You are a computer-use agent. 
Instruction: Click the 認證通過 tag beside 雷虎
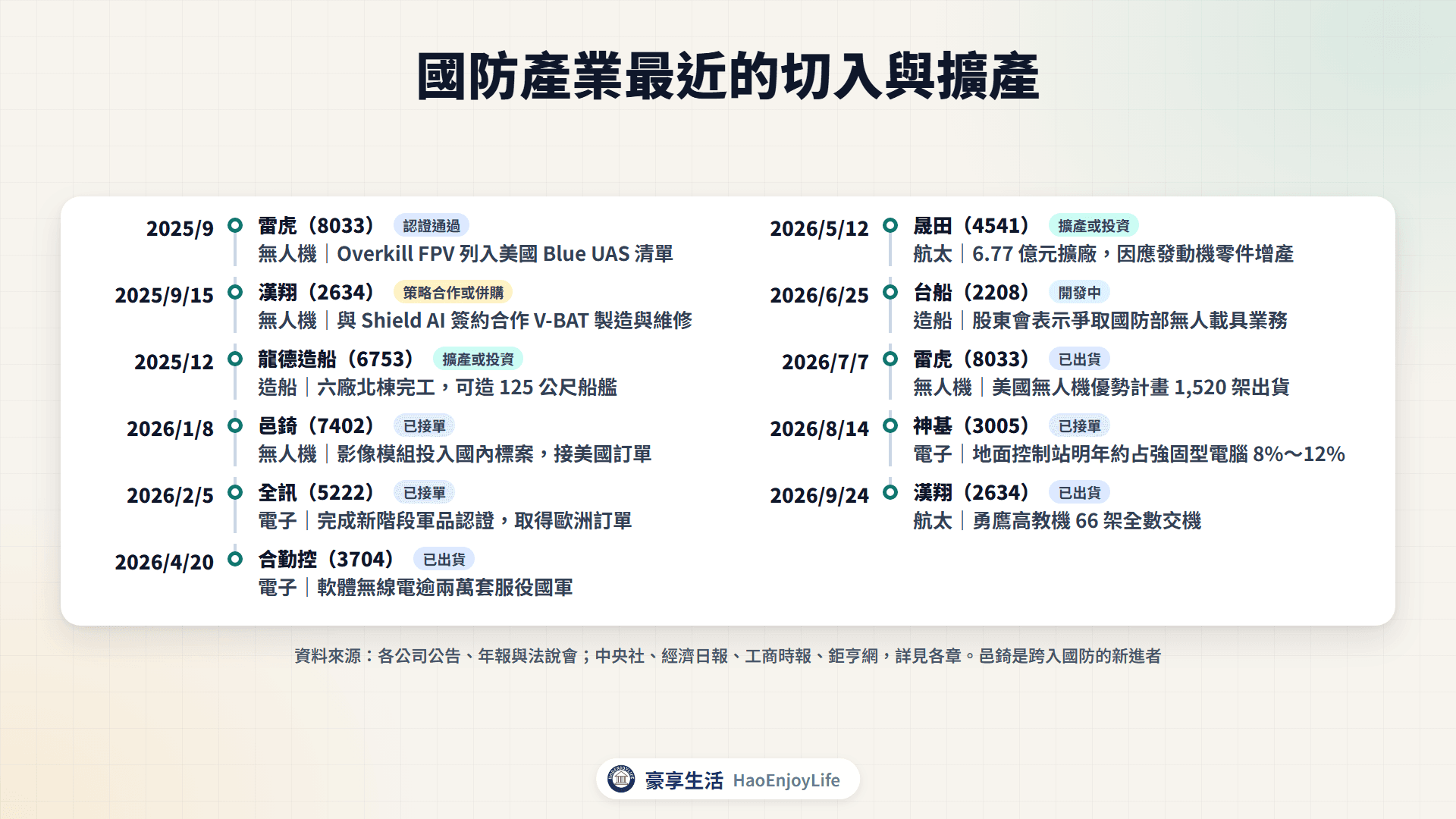(431, 226)
